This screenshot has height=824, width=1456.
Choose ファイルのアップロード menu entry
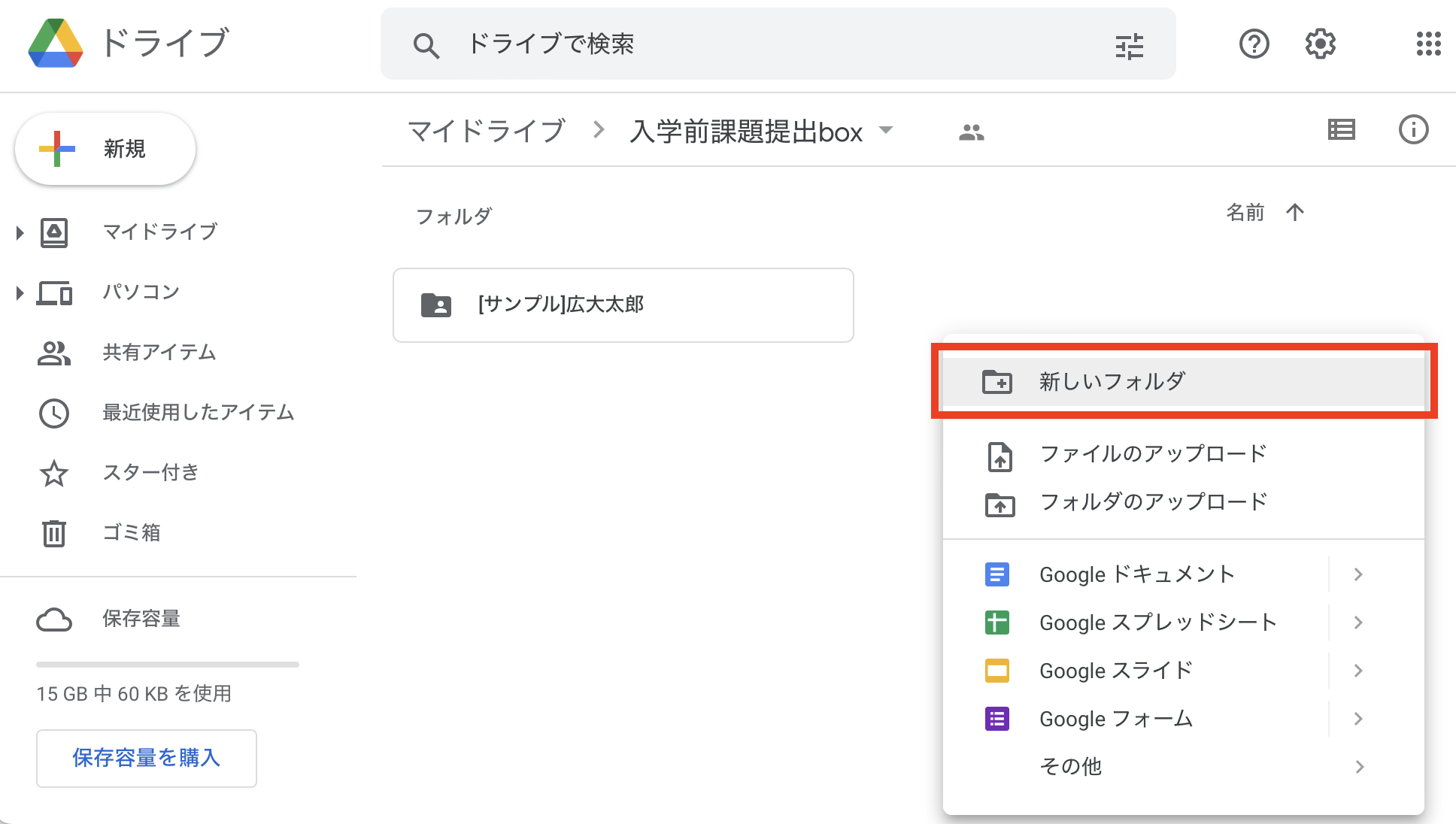(x=1184, y=454)
